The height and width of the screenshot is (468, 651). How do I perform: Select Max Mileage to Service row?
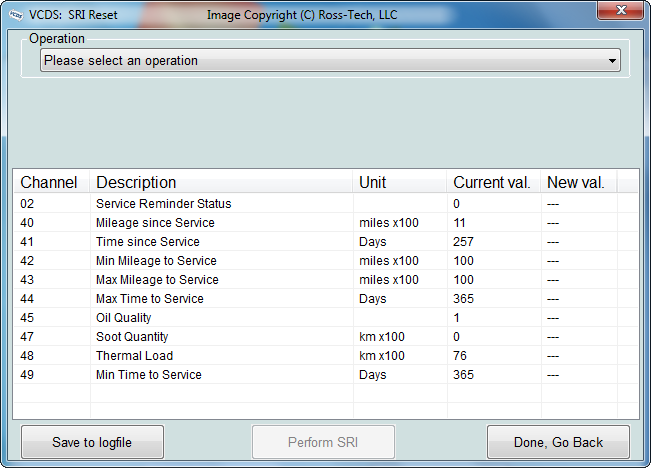pyautogui.click(x=157, y=280)
